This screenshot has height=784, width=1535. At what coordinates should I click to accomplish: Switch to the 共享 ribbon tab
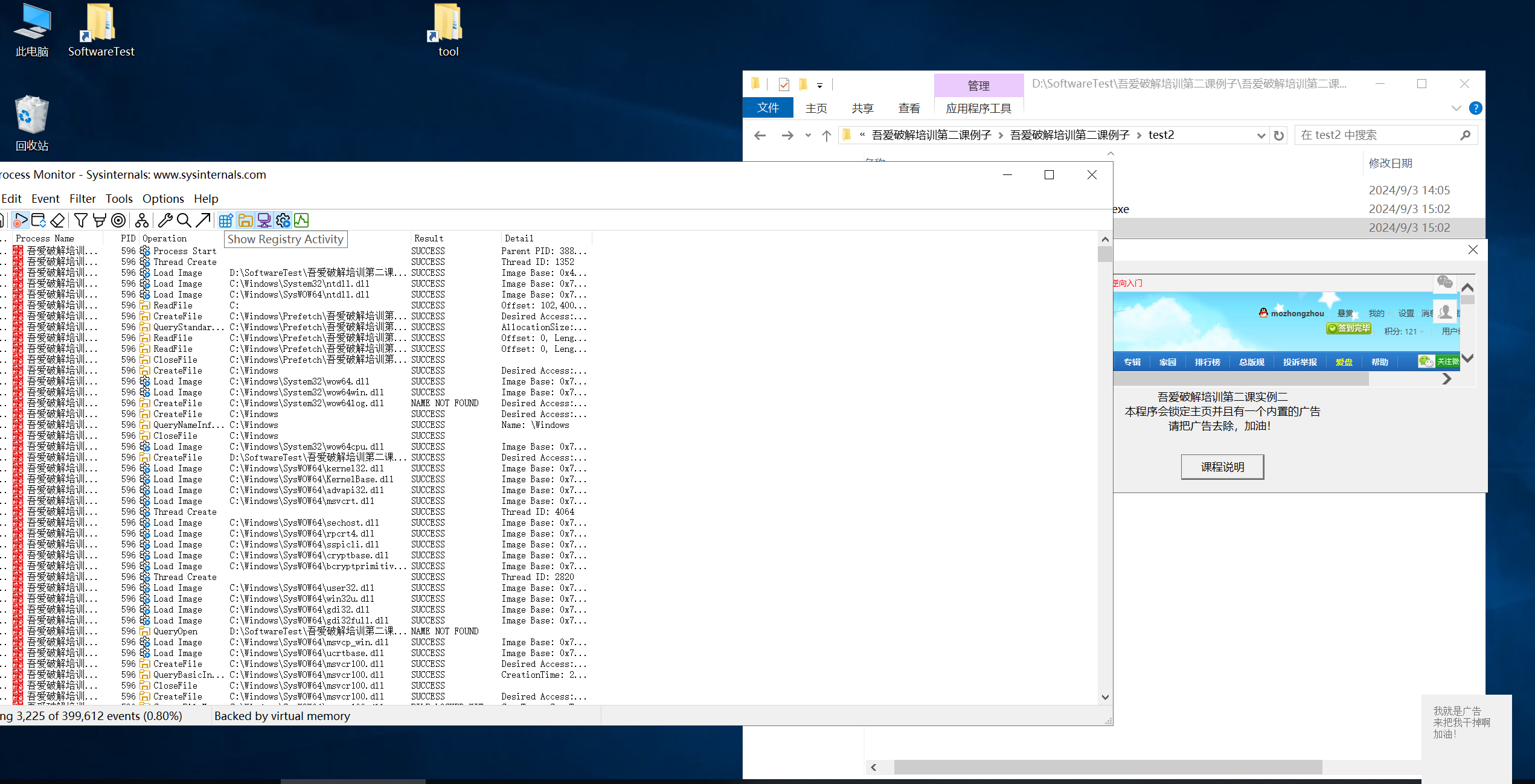(x=862, y=108)
